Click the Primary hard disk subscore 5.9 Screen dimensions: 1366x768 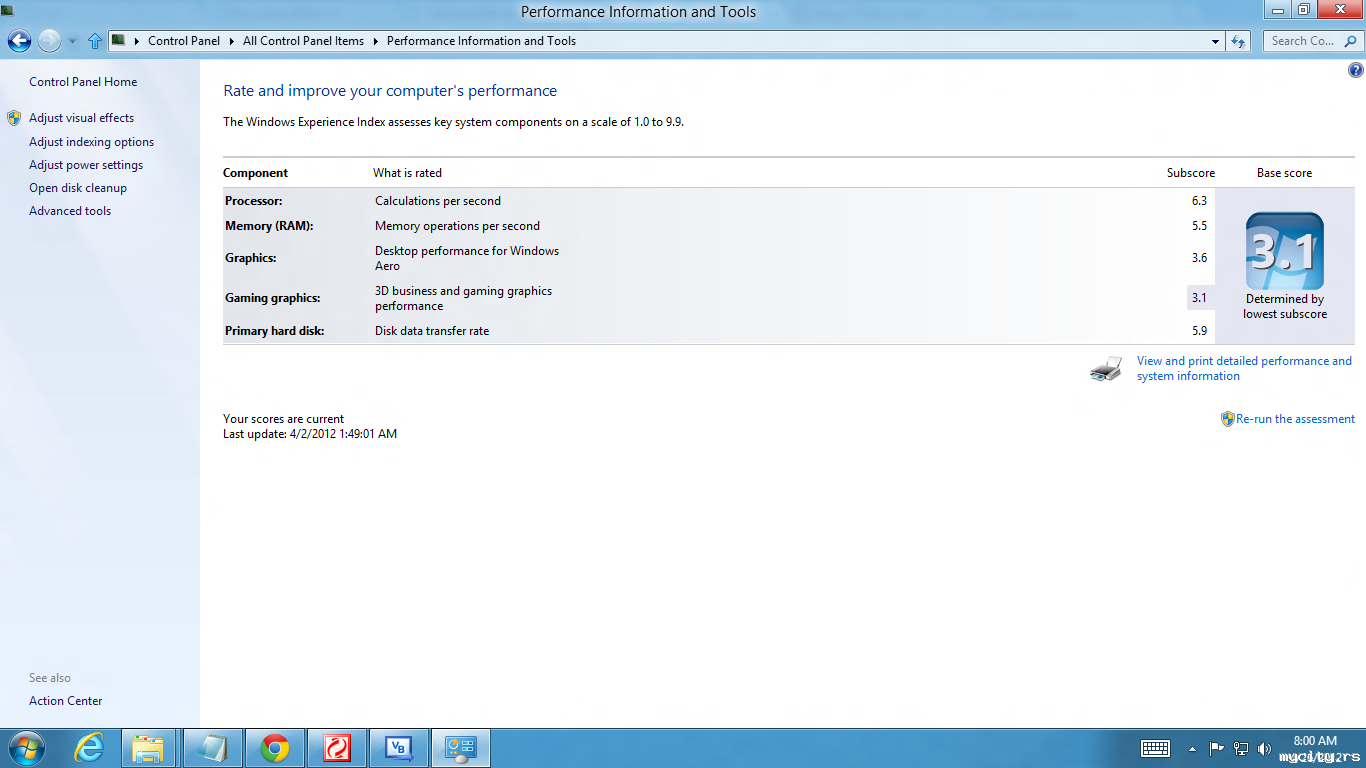(1199, 331)
